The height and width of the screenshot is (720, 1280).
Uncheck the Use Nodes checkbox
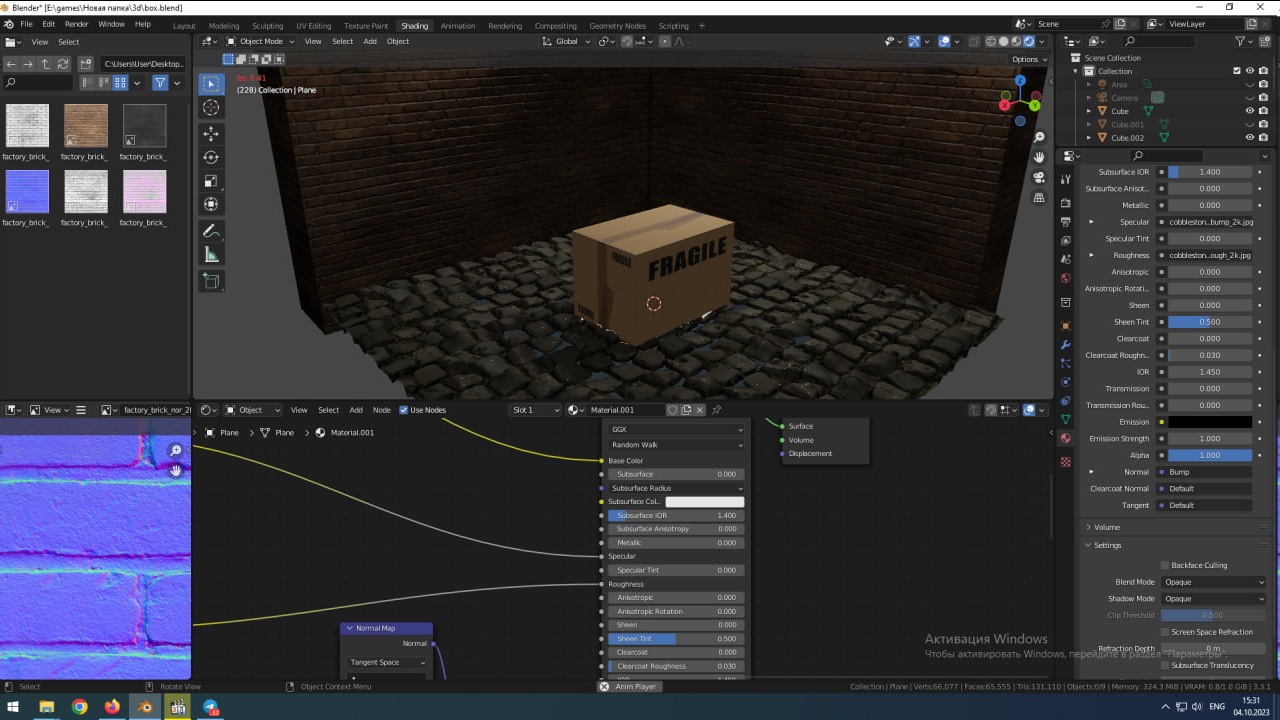click(404, 410)
